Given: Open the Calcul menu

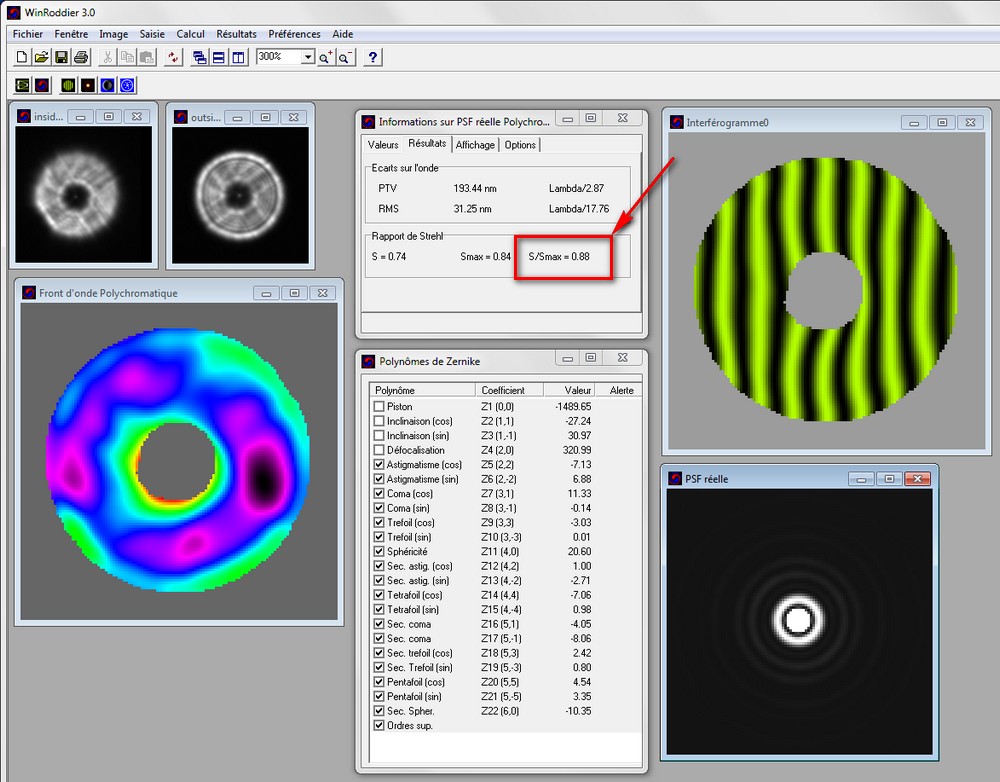Looking at the screenshot, I should click(190, 34).
